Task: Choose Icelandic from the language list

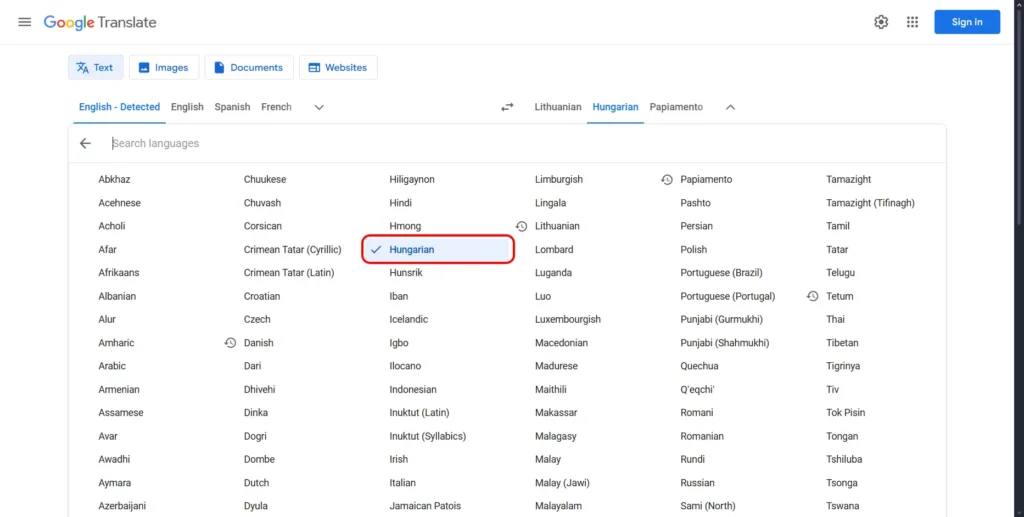Action: pyautogui.click(x=409, y=320)
